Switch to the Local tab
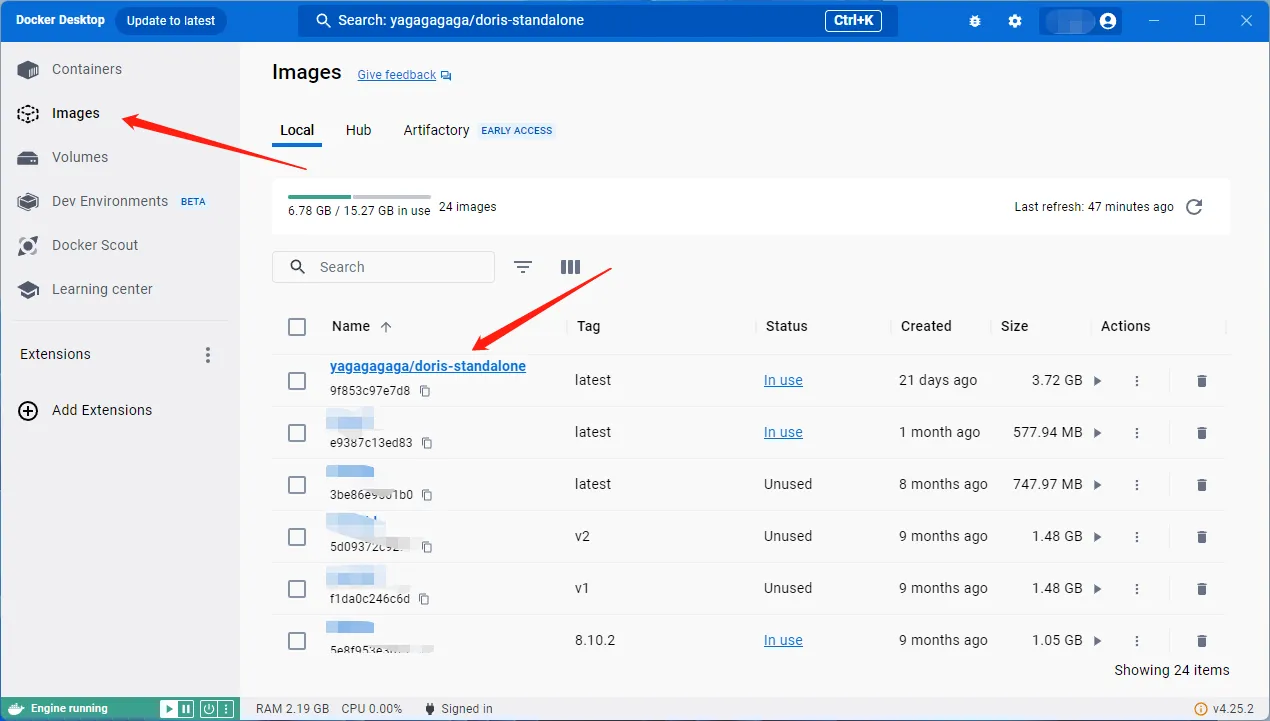 pos(297,130)
